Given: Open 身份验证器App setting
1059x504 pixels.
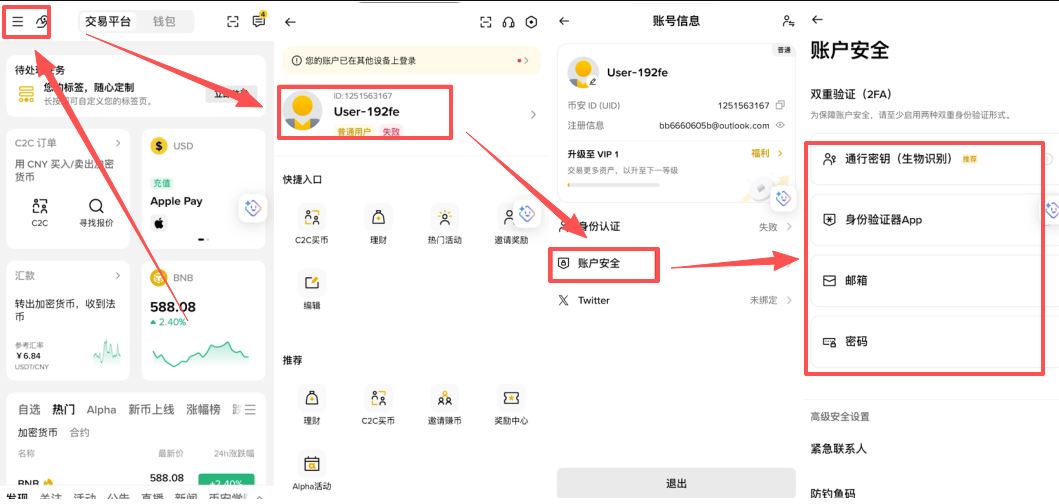Looking at the screenshot, I should pyautogui.click(x=933, y=220).
